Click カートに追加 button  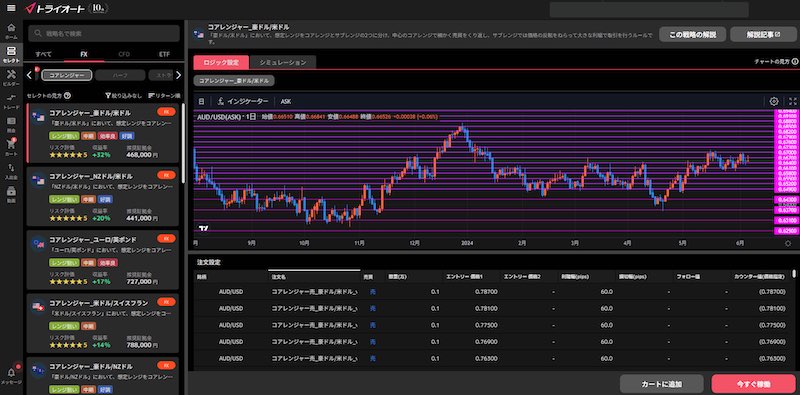click(x=661, y=384)
